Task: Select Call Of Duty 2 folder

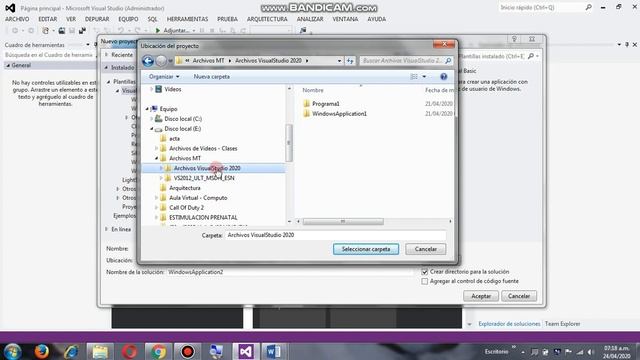Action: [x=186, y=208]
